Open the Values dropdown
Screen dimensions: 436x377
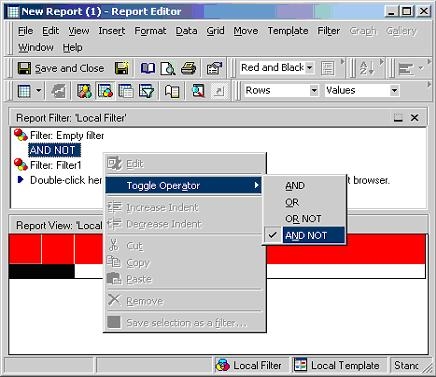pyautogui.click(x=394, y=90)
